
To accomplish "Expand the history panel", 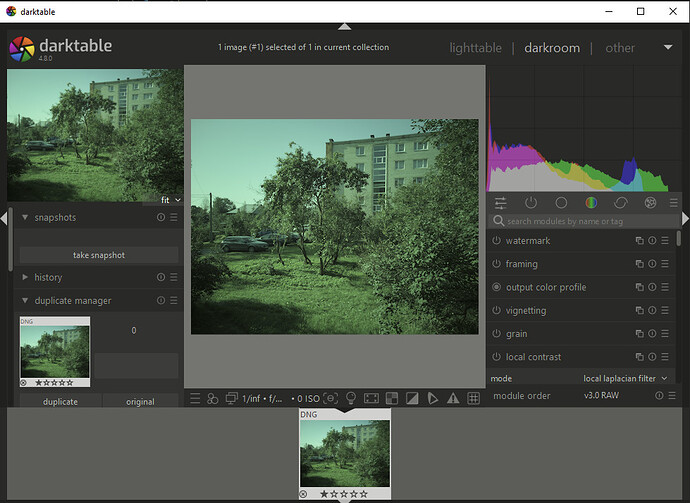I will (48, 277).
